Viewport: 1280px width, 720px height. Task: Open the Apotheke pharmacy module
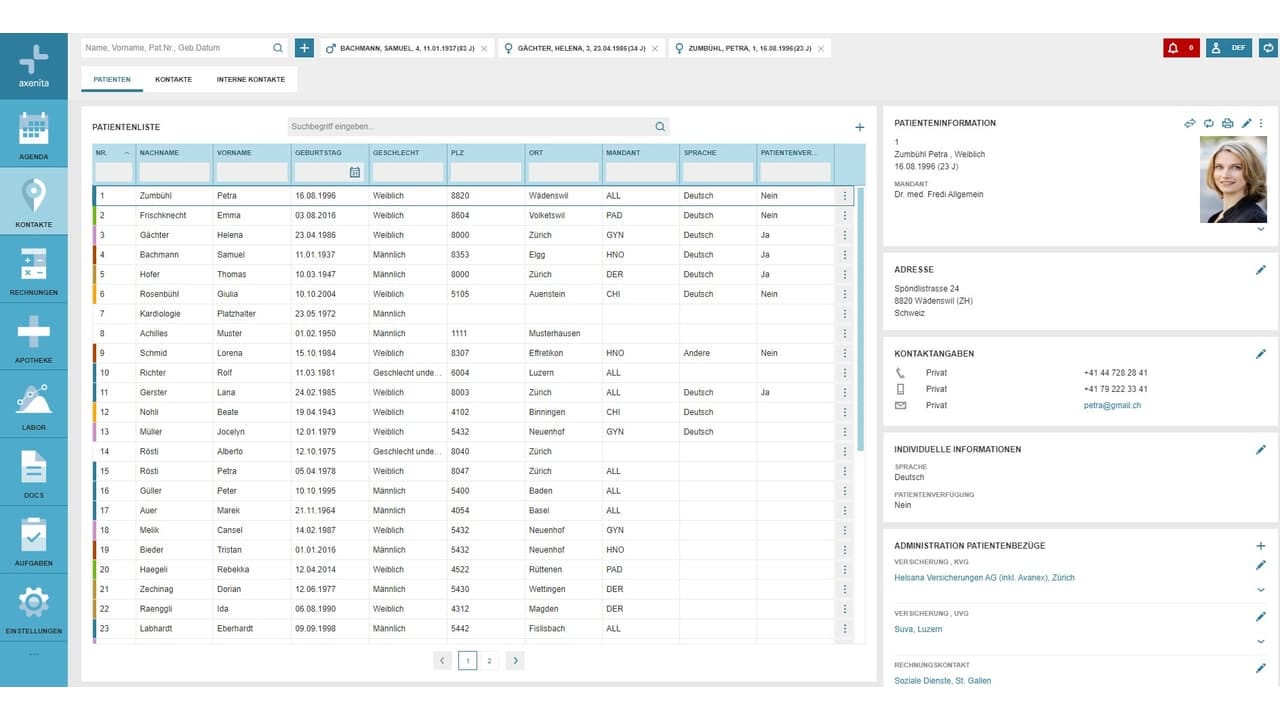(33, 337)
